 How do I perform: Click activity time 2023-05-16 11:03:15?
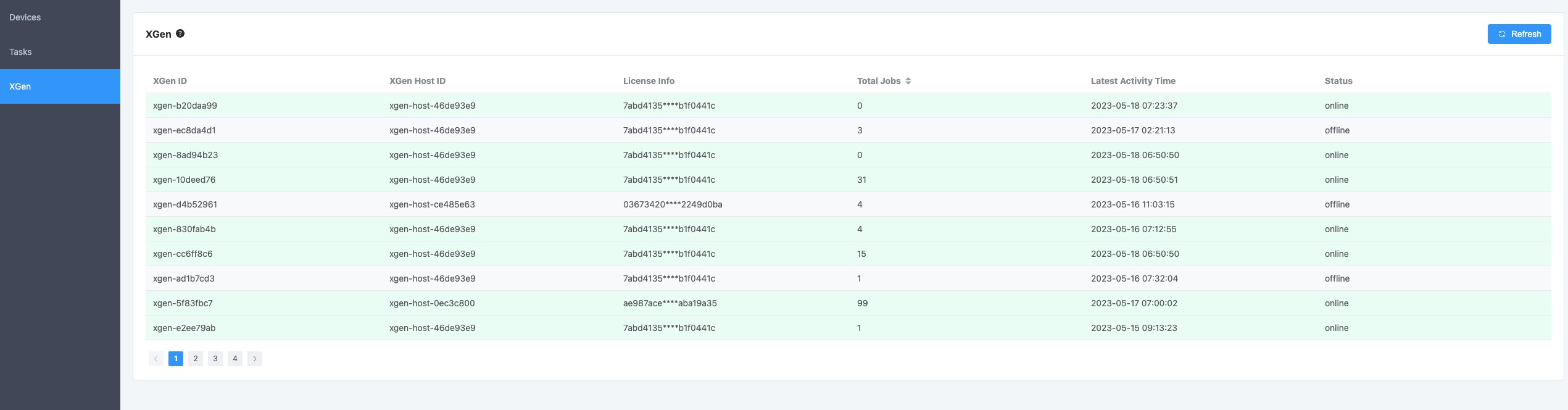pos(1133,204)
